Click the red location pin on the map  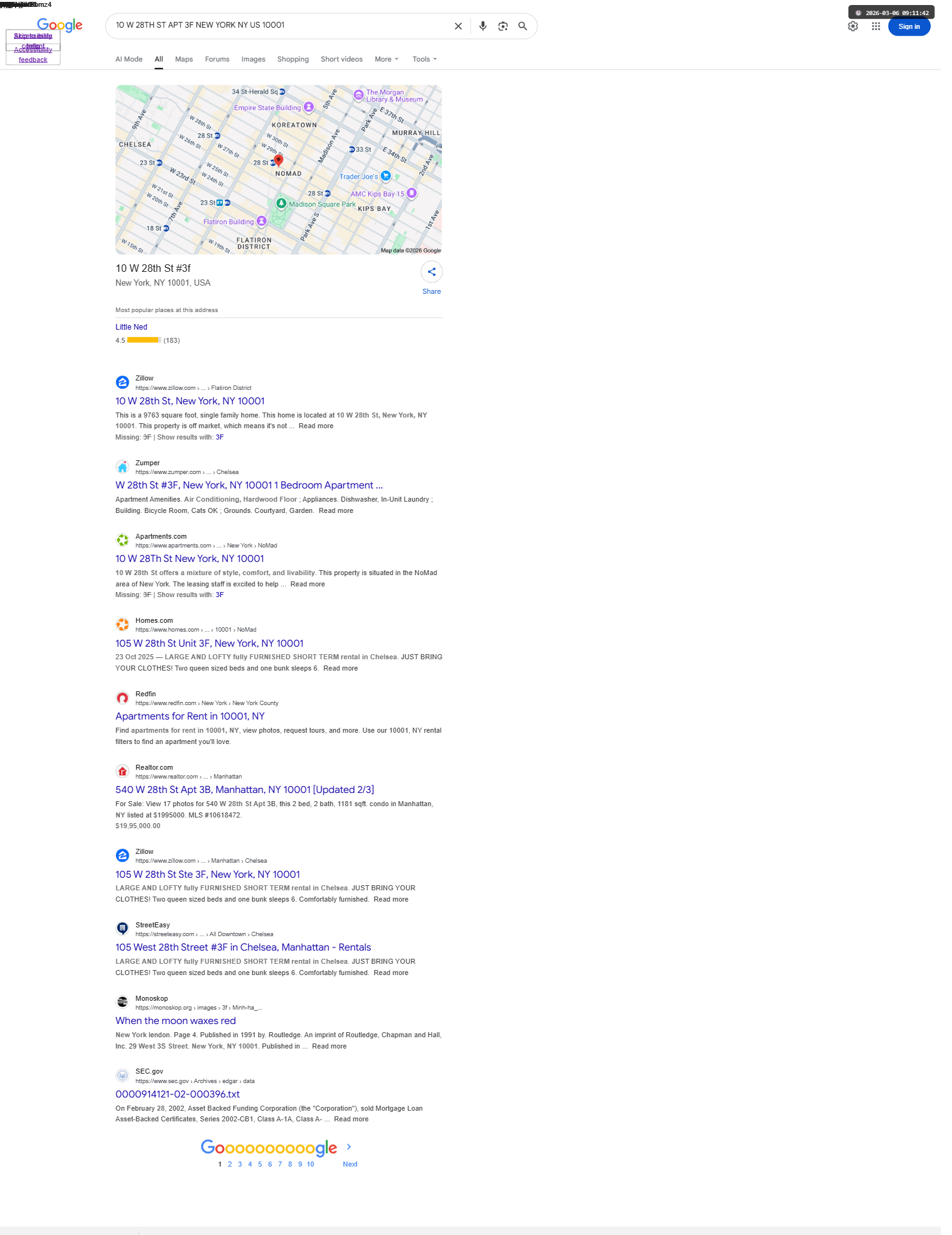point(279,161)
